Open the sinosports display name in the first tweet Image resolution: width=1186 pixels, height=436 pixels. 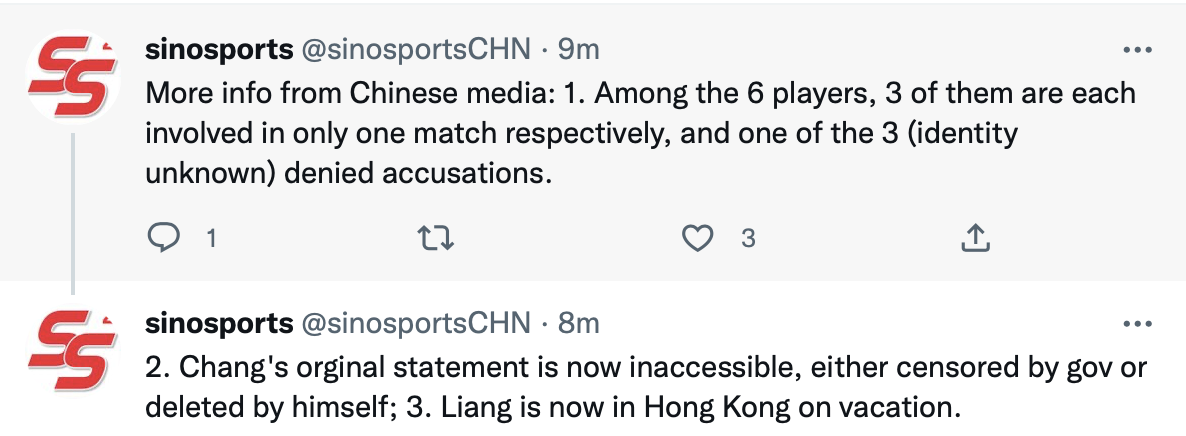pyautogui.click(x=219, y=49)
